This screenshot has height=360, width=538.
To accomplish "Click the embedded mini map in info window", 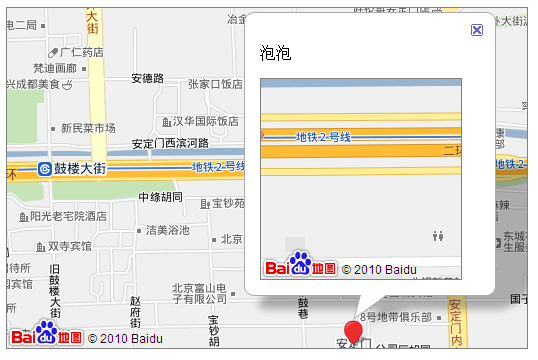I will (361, 179).
